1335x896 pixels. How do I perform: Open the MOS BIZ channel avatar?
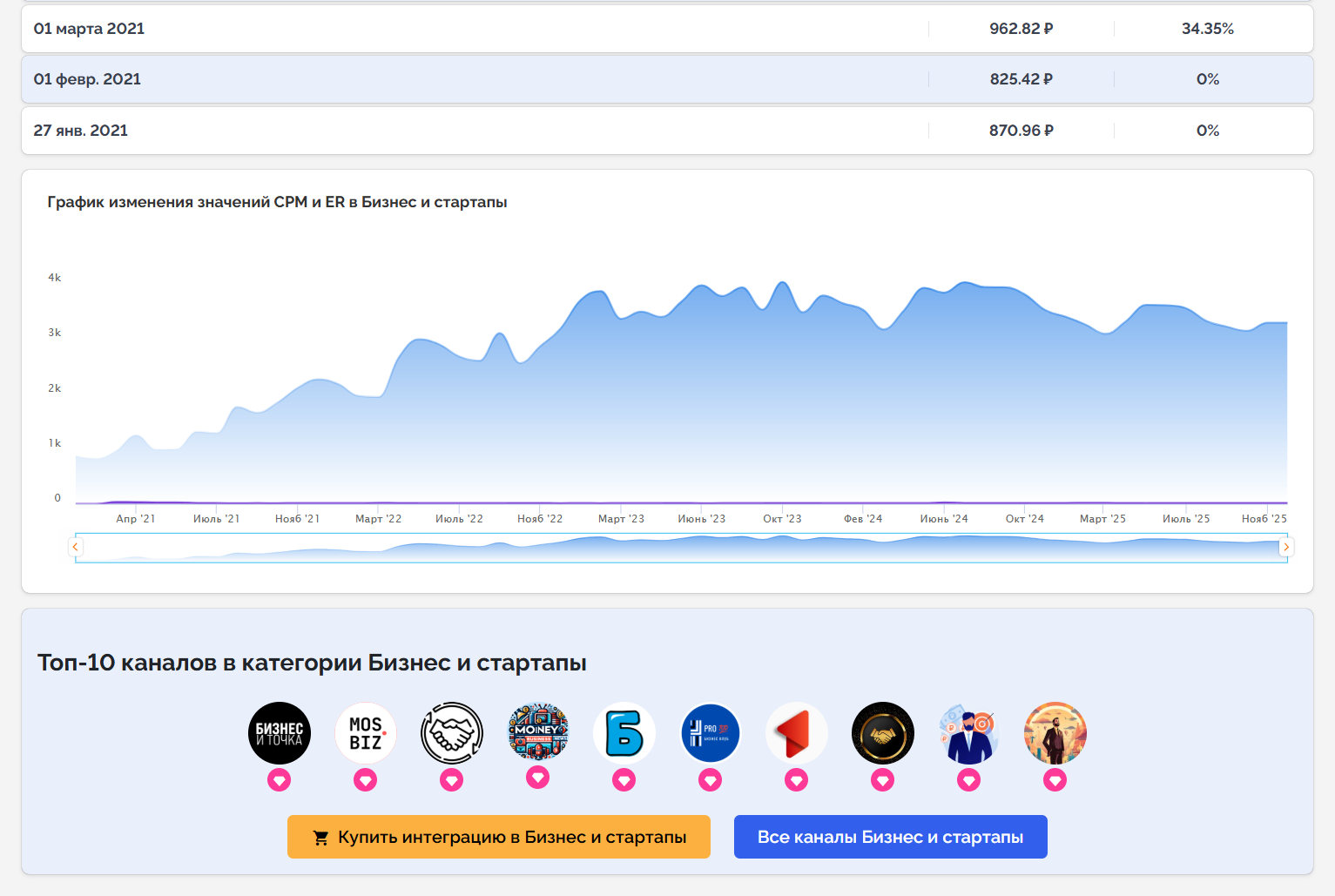coord(366,733)
